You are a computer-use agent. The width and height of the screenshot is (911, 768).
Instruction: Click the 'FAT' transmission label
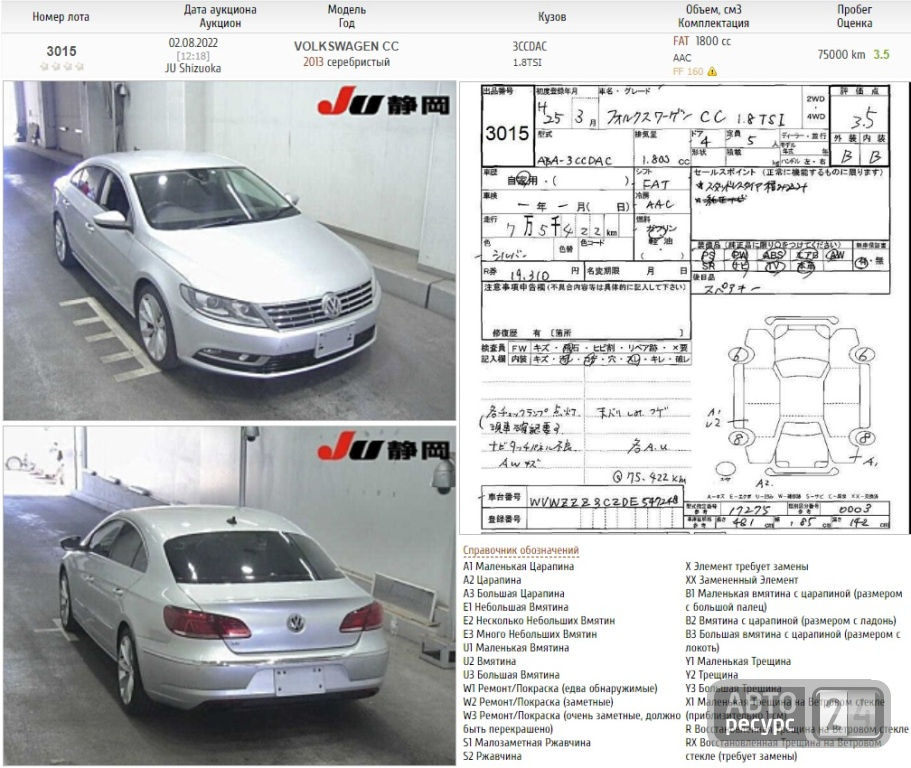click(681, 41)
